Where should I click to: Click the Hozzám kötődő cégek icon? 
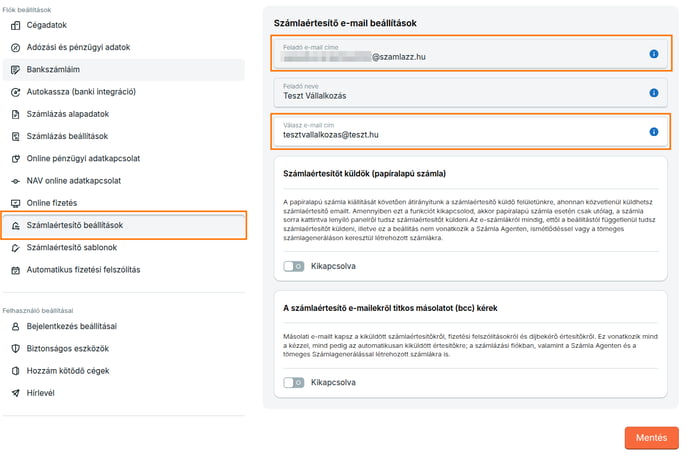pyautogui.click(x=15, y=371)
